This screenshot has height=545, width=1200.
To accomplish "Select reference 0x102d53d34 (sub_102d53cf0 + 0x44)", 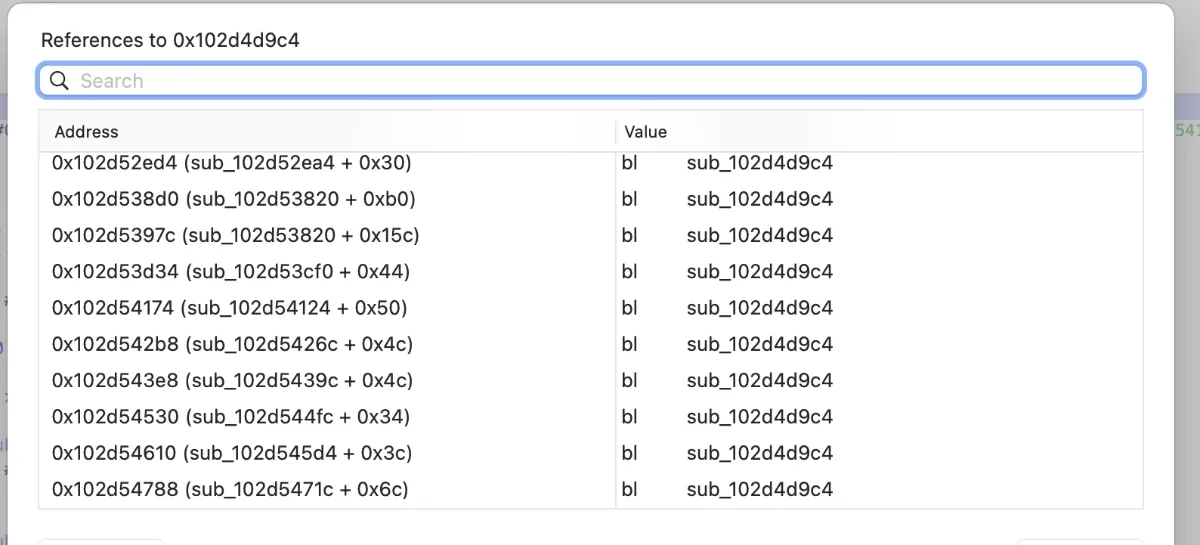I will tap(591, 271).
